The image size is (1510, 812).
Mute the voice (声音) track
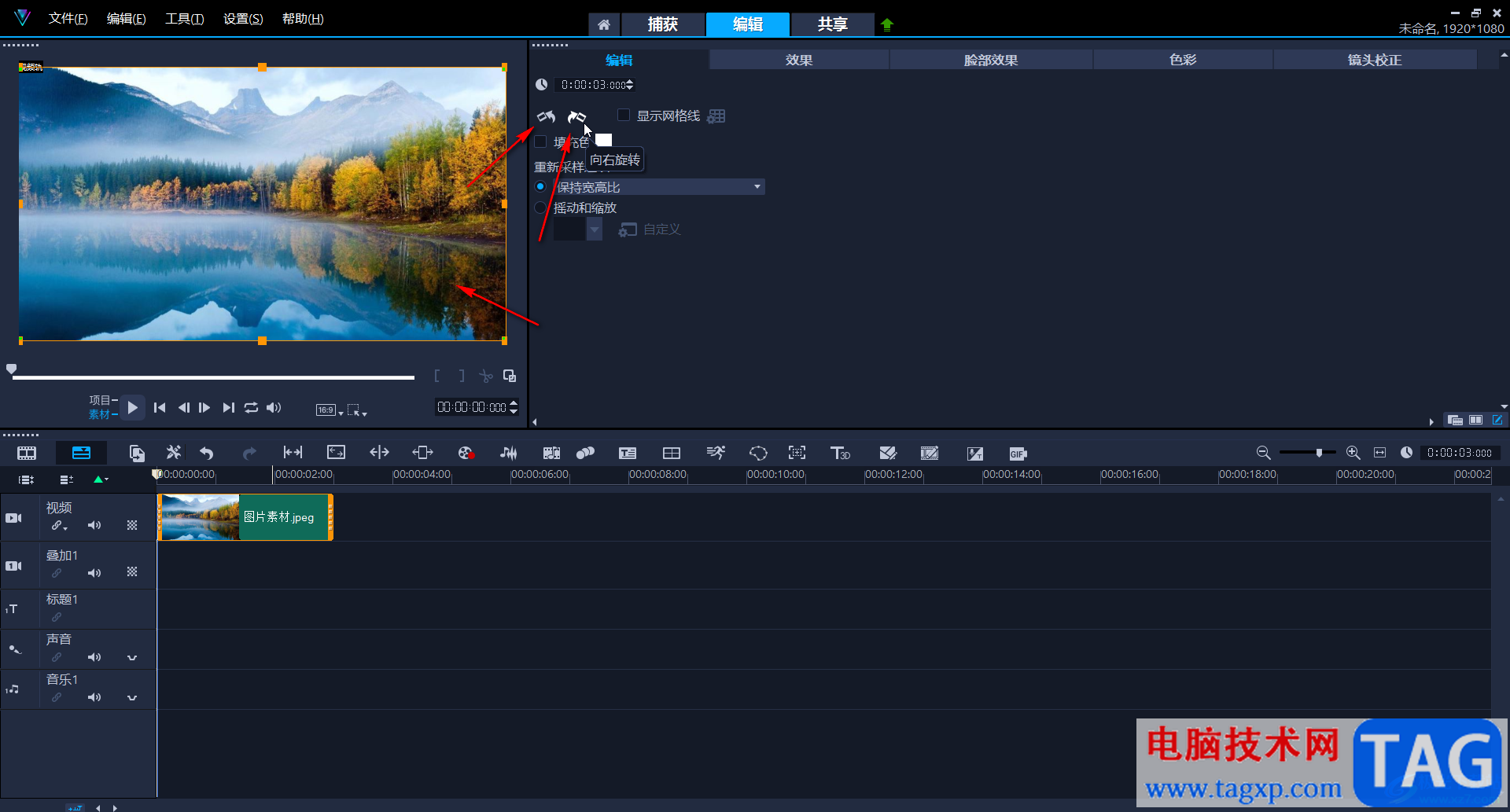pyautogui.click(x=94, y=657)
